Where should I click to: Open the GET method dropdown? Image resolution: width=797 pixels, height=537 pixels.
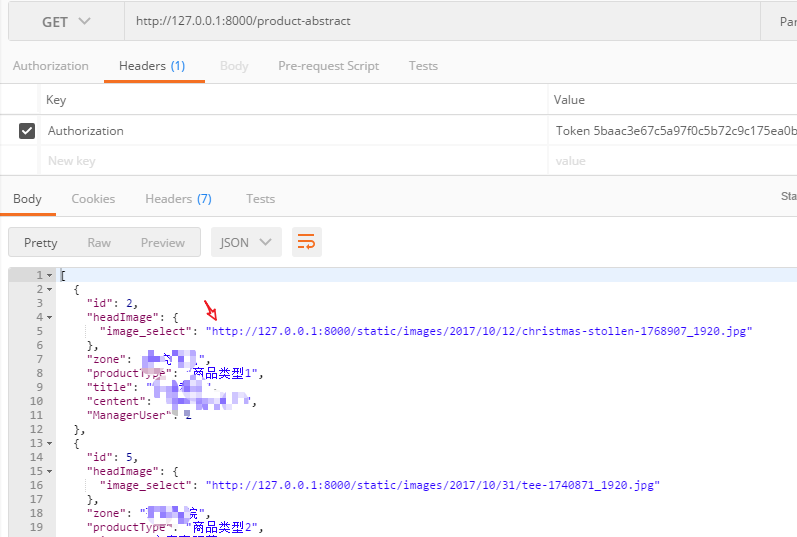tap(66, 21)
